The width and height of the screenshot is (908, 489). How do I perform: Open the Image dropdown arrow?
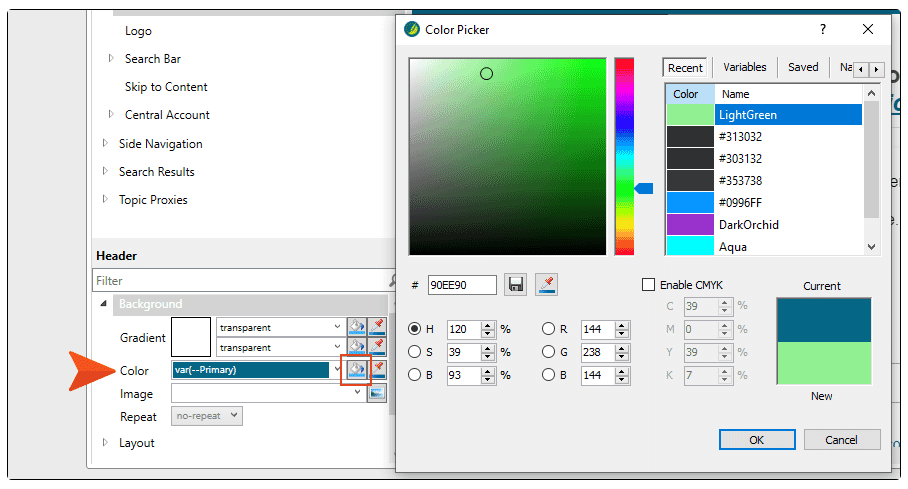(x=357, y=392)
